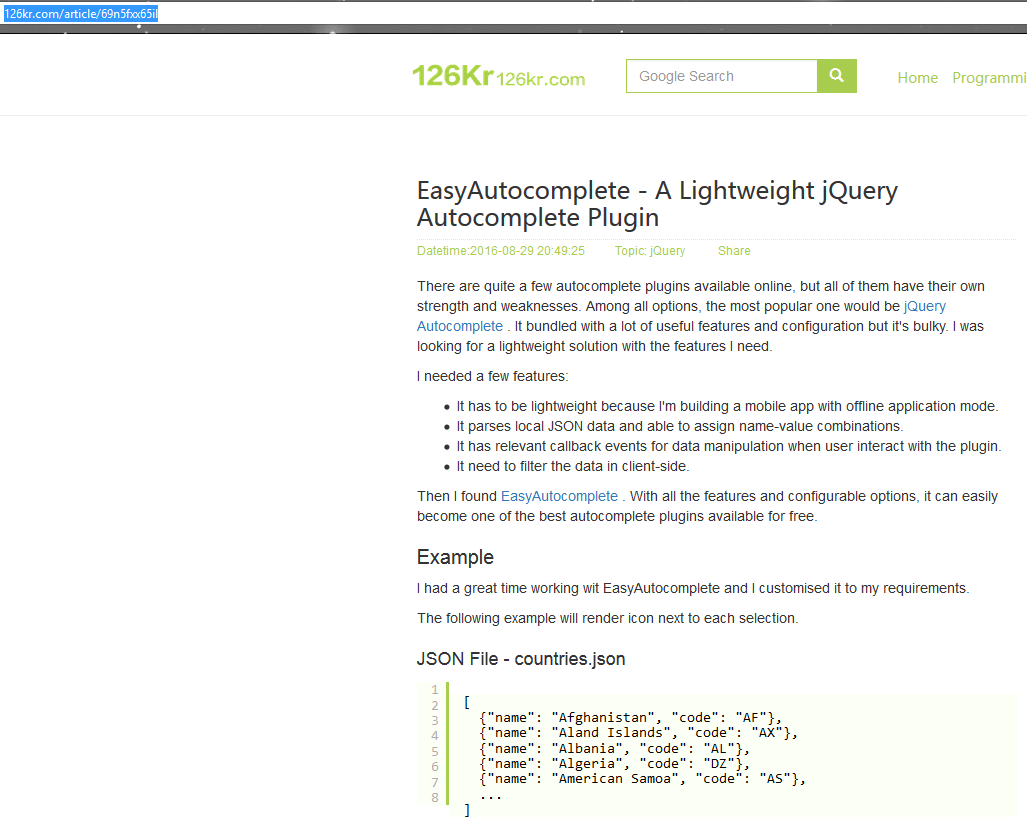Select the browser address bar URL
Viewport: 1027px width, 825px height.
(x=80, y=14)
